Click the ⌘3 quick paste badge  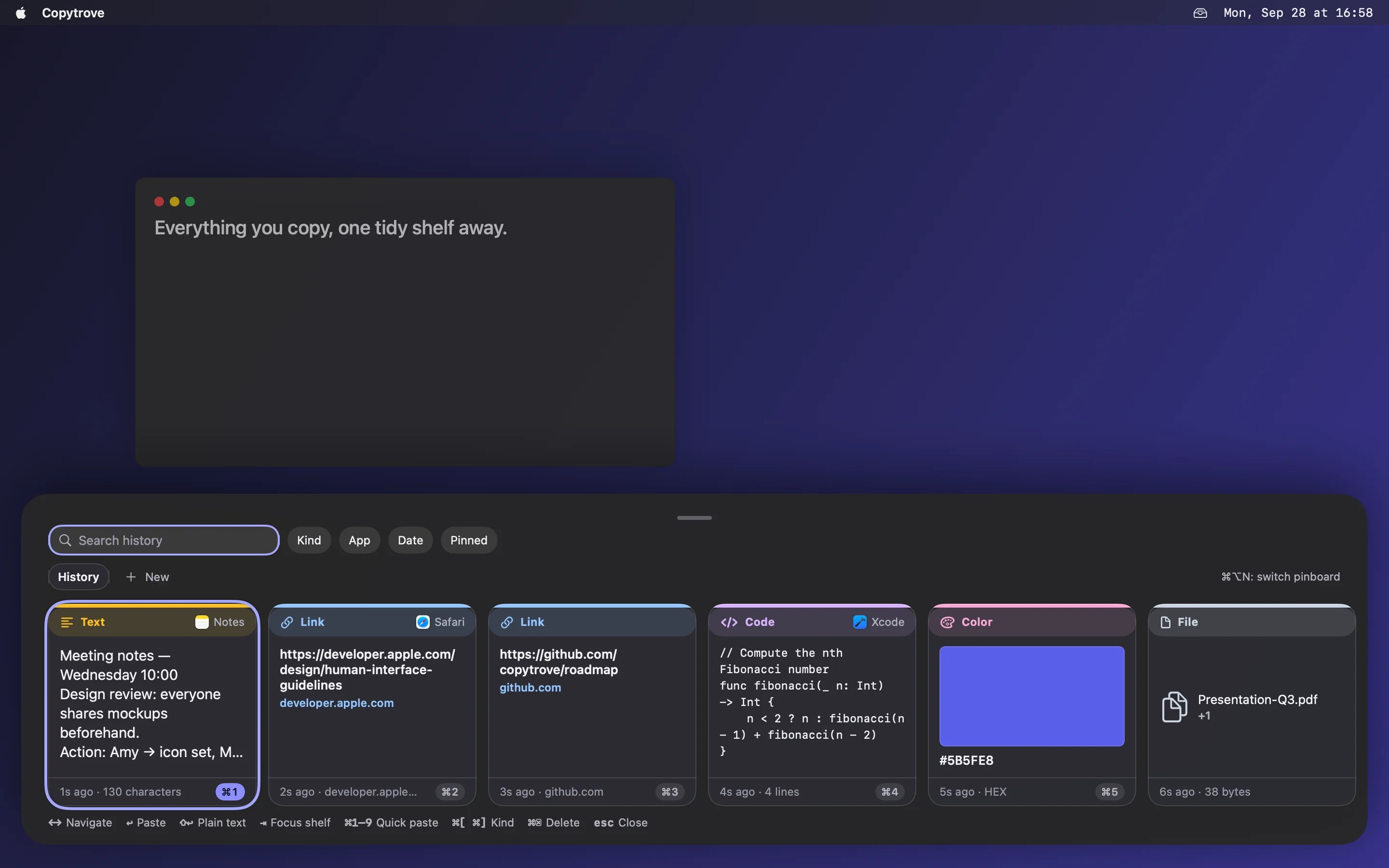[669, 792]
